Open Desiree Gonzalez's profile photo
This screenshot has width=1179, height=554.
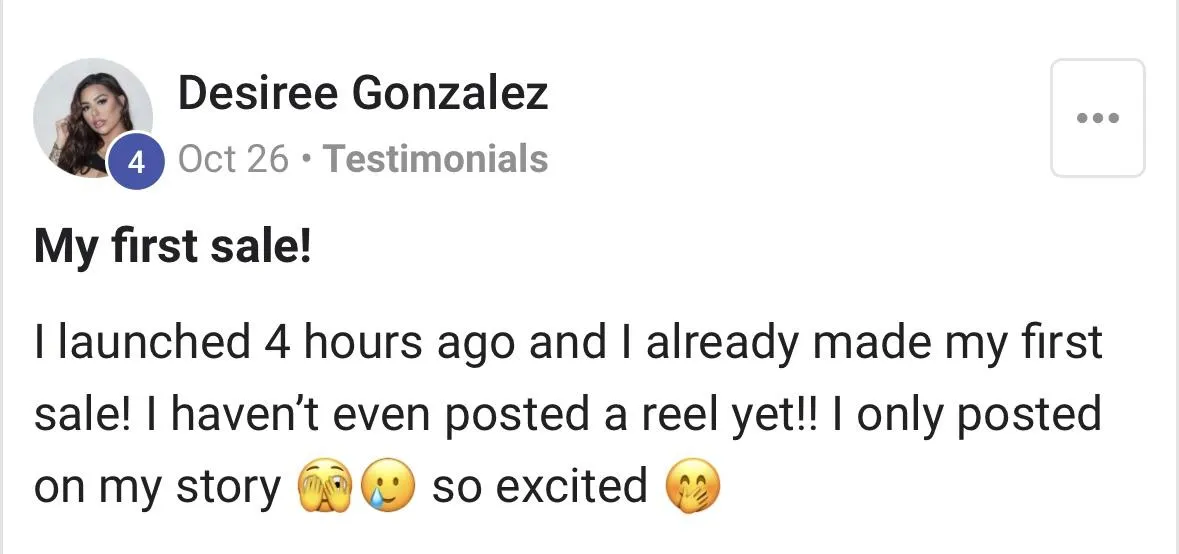point(93,118)
